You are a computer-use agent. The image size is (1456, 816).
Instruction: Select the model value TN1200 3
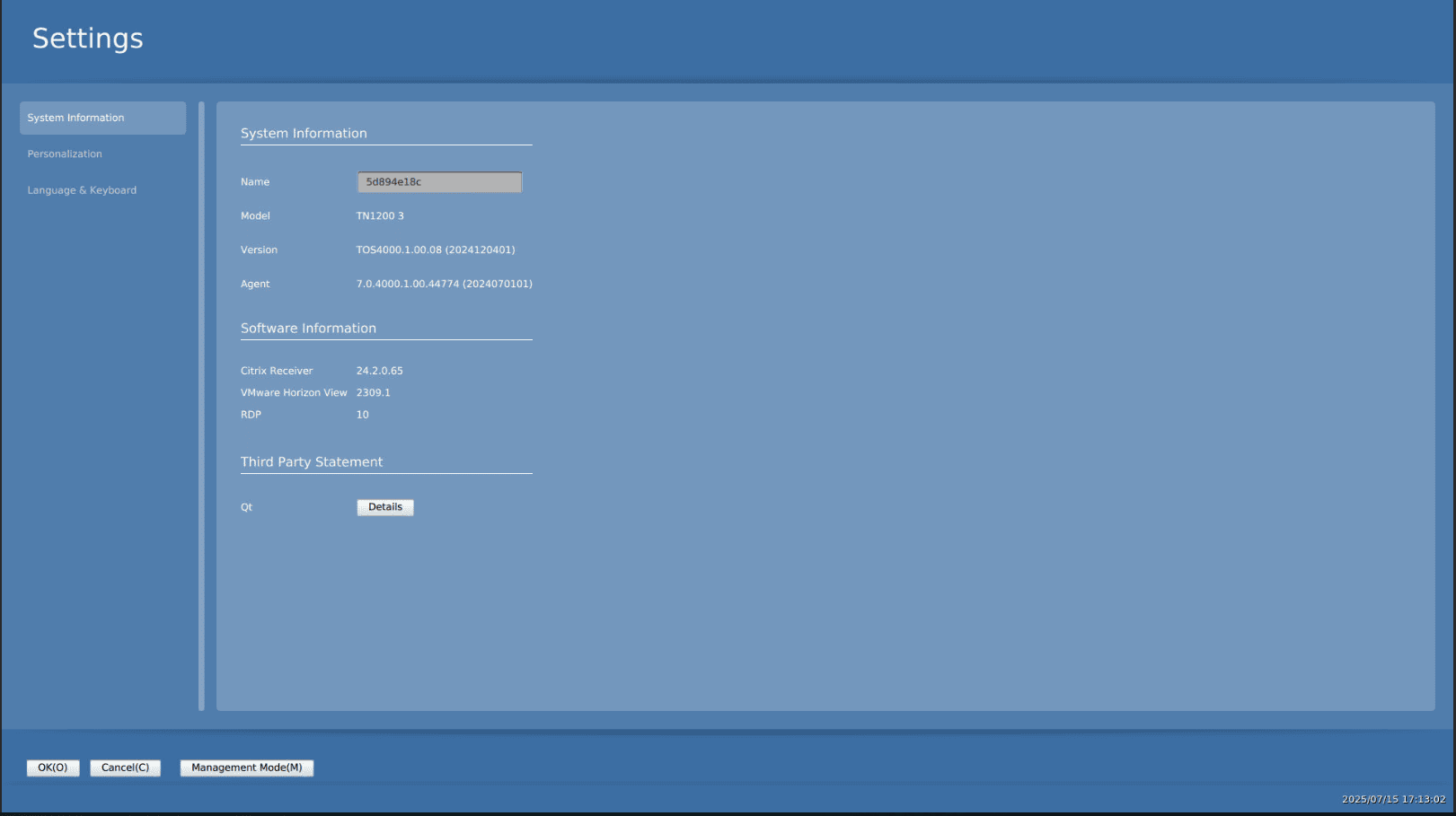click(x=380, y=216)
